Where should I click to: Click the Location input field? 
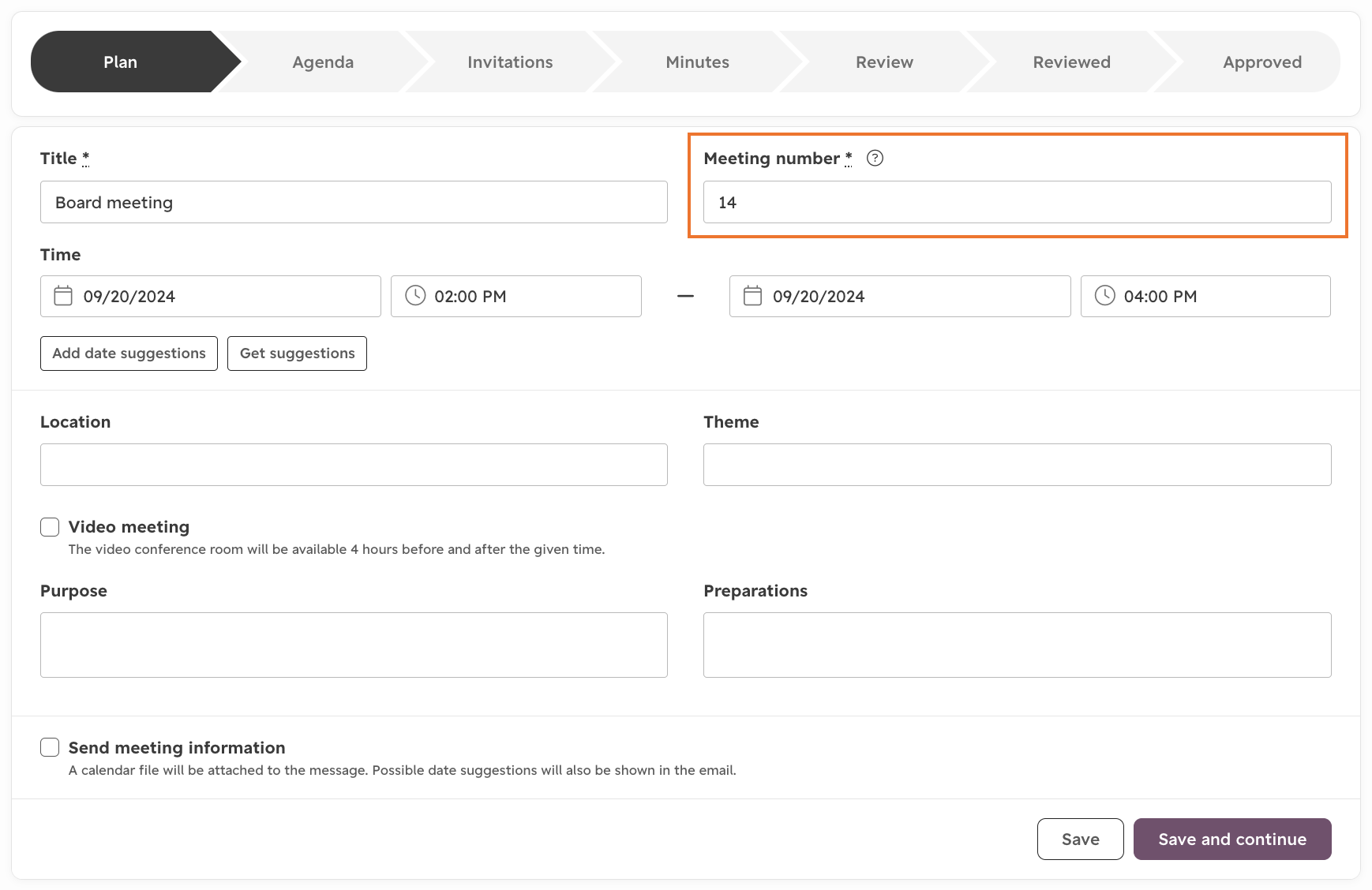(x=354, y=465)
